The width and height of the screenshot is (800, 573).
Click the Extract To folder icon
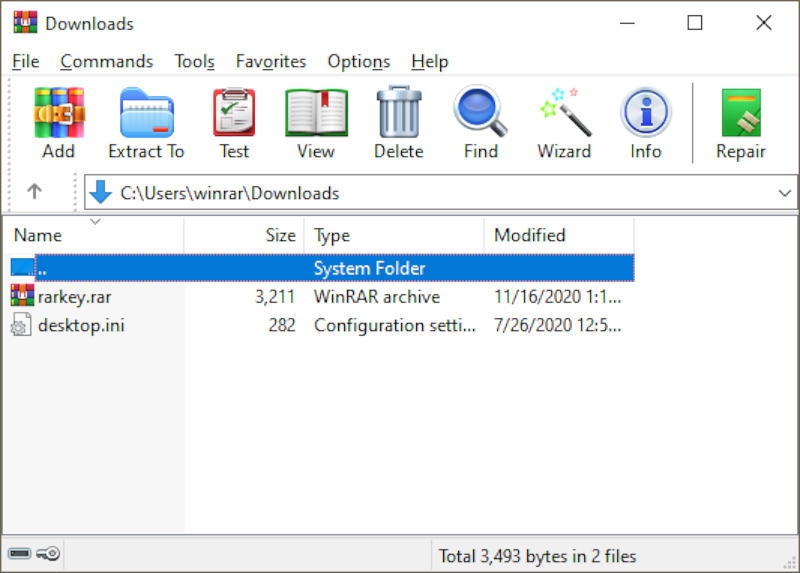146,113
